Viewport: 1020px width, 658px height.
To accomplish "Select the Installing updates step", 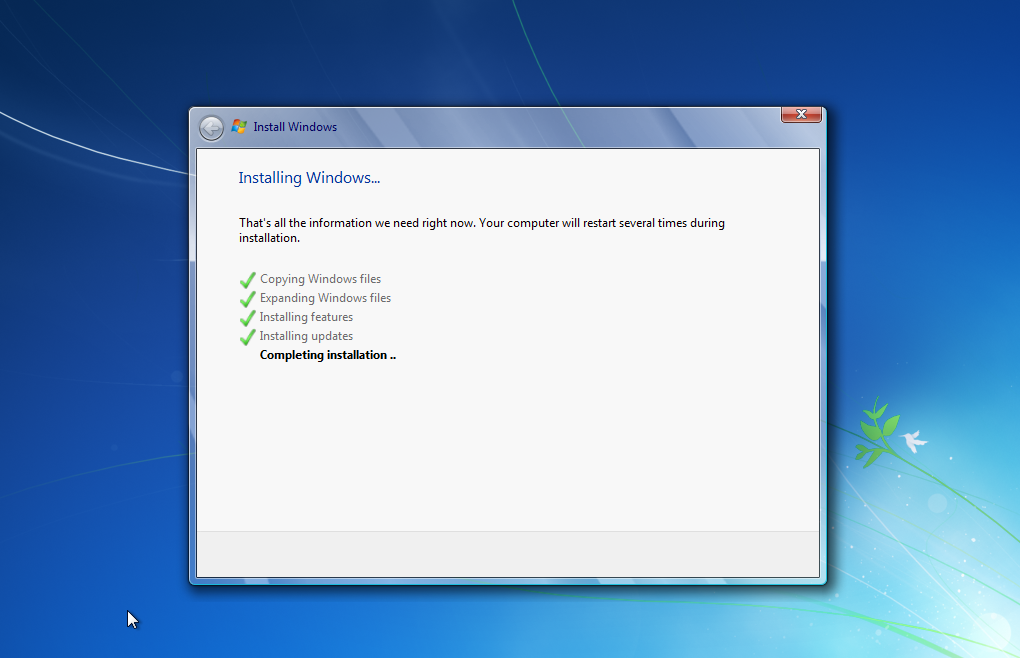I will coord(306,336).
